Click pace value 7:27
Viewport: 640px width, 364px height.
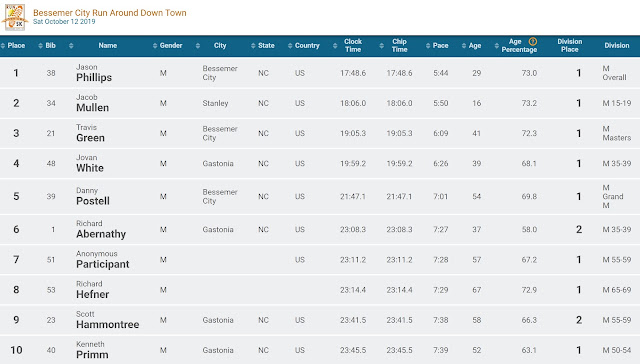coord(441,230)
